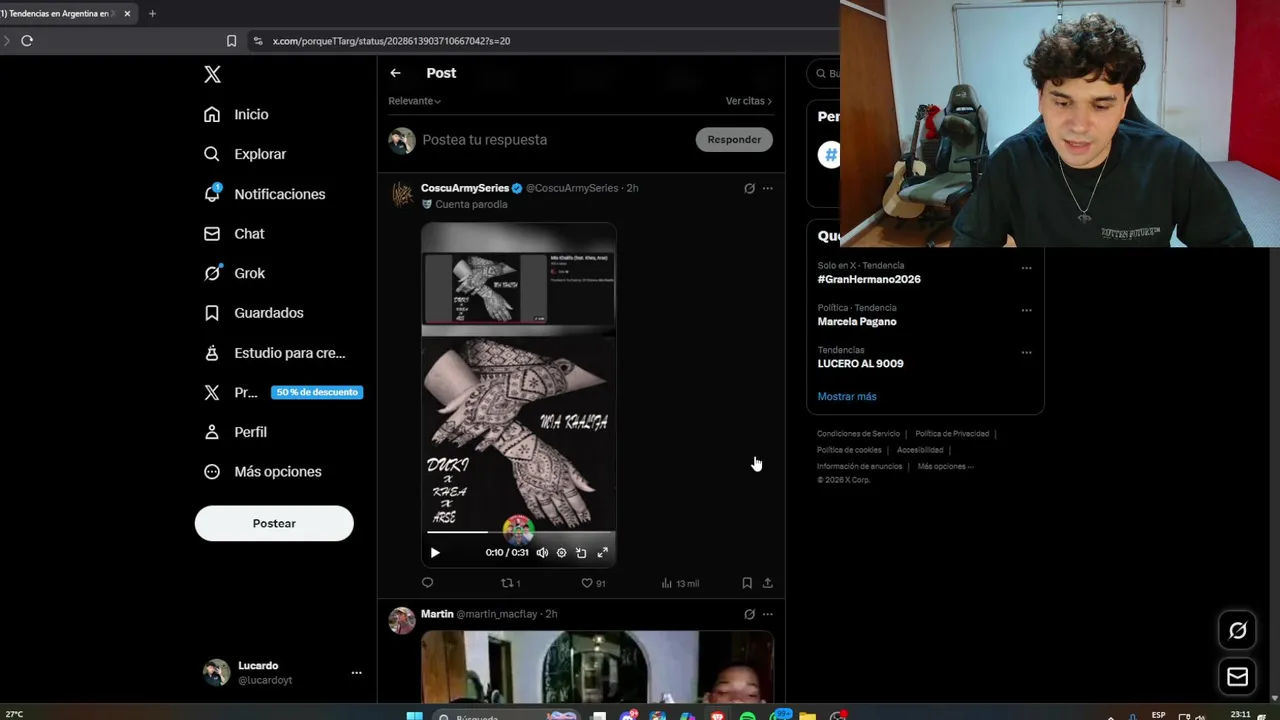Open the X logo home link

pos(212,74)
